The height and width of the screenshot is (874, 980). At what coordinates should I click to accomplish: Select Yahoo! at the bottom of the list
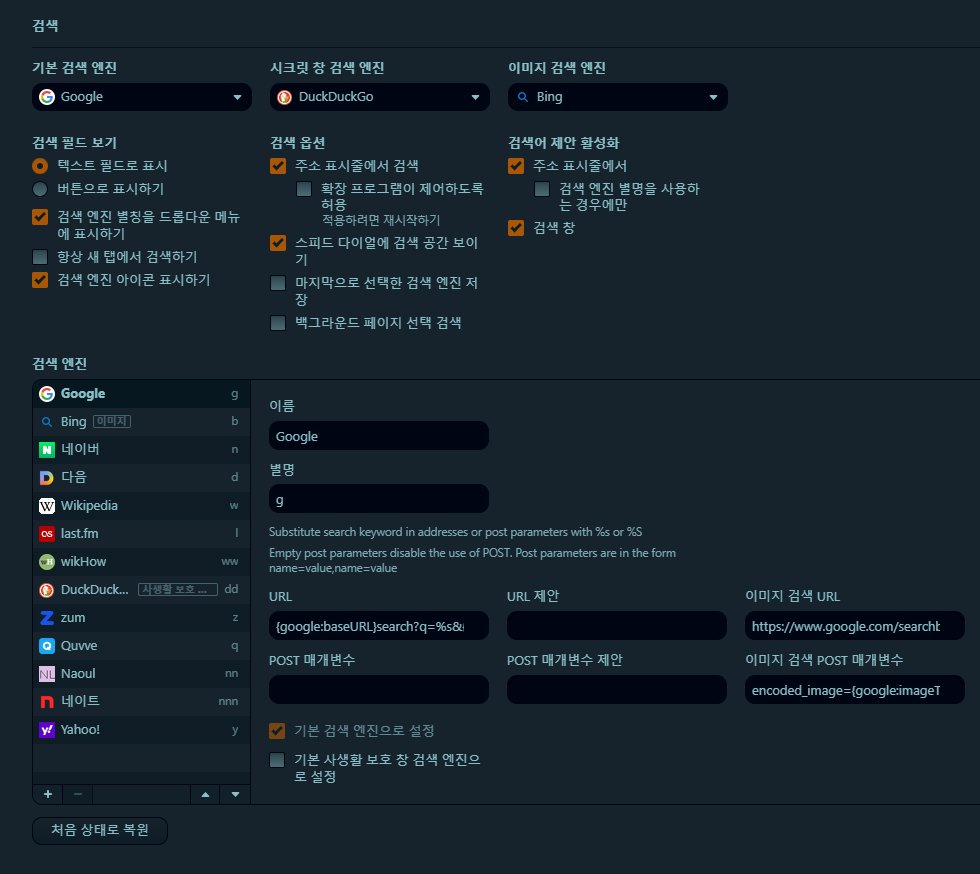point(100,729)
